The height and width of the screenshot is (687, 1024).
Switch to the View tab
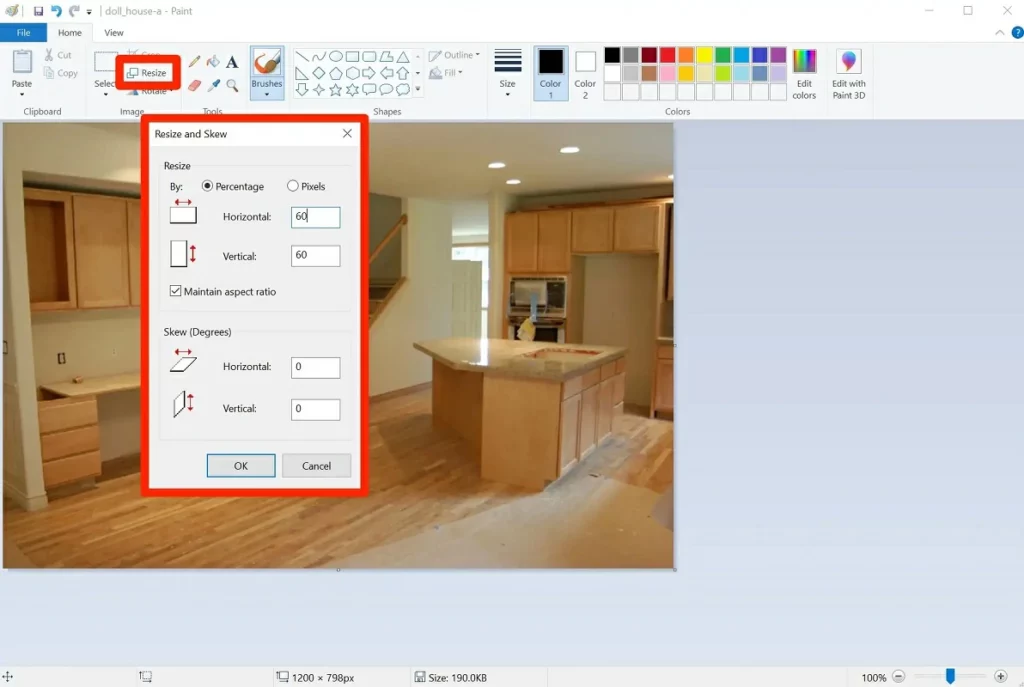(114, 33)
